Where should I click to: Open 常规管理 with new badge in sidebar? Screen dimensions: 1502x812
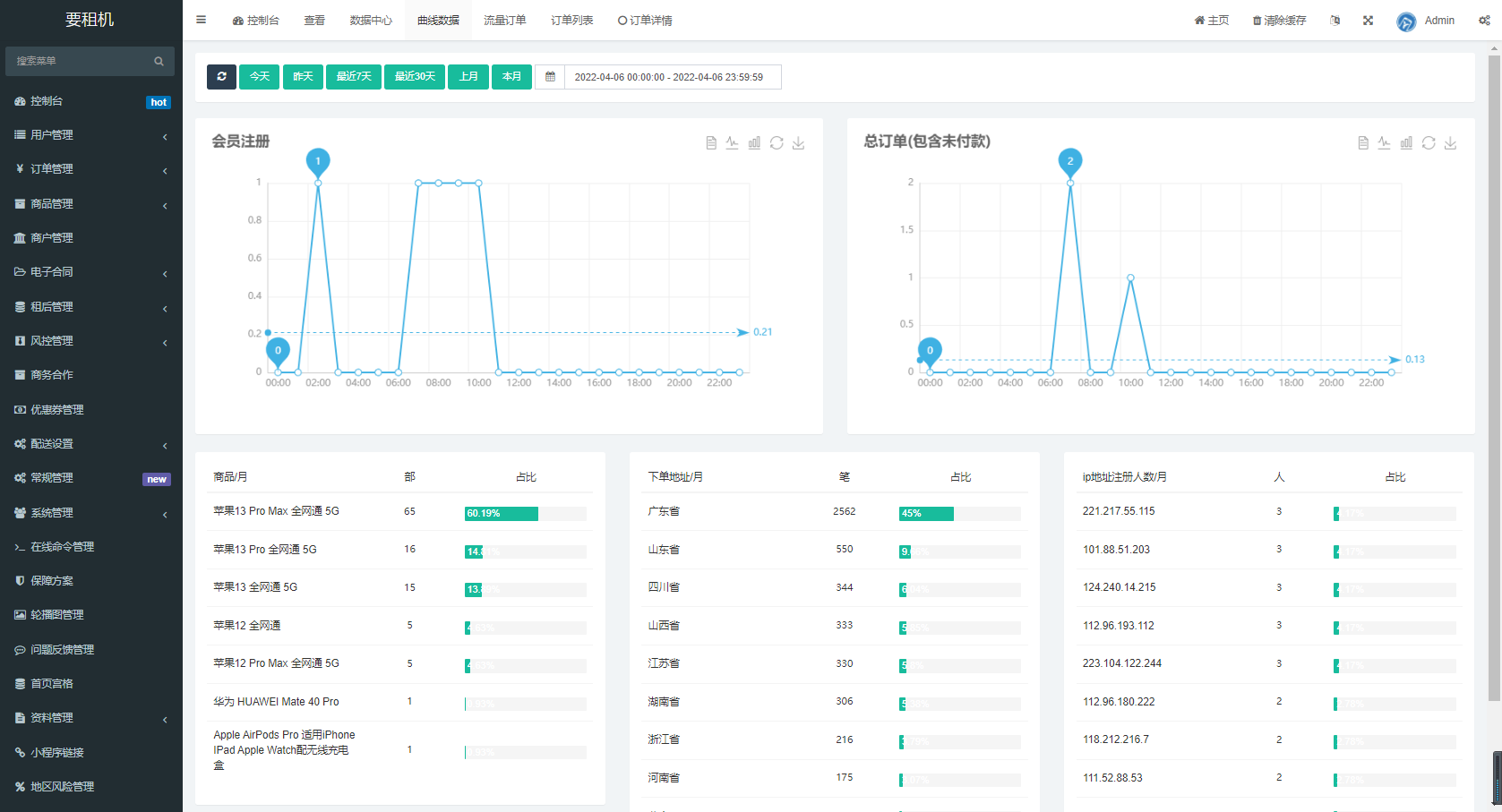pos(91,478)
